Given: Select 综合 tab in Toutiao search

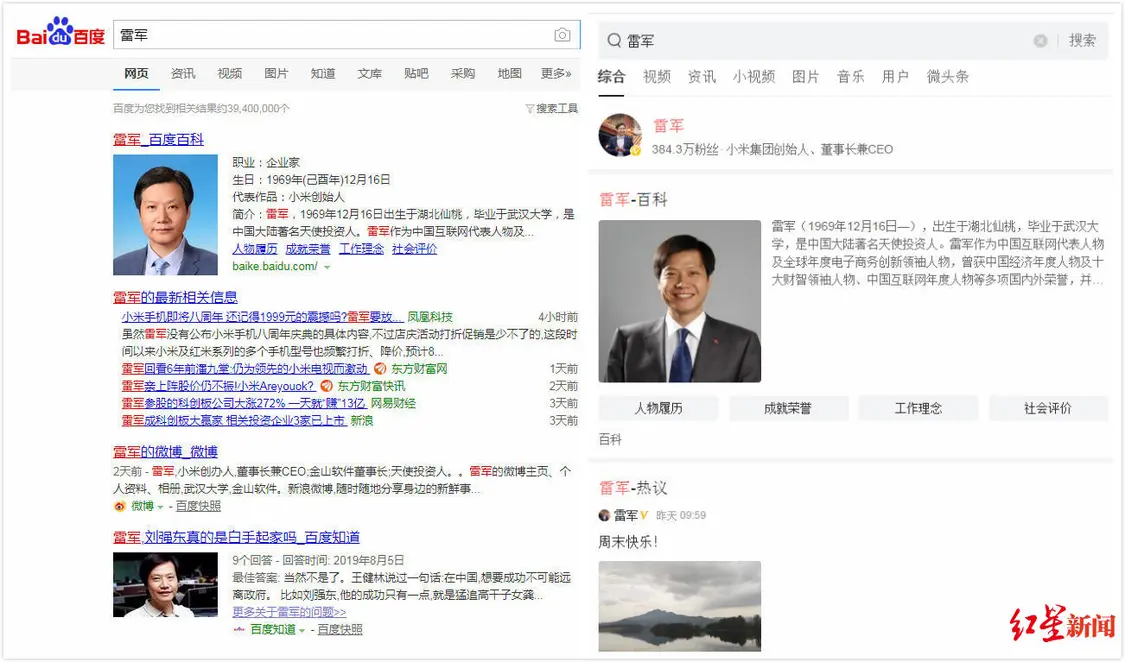Looking at the screenshot, I should [611, 77].
